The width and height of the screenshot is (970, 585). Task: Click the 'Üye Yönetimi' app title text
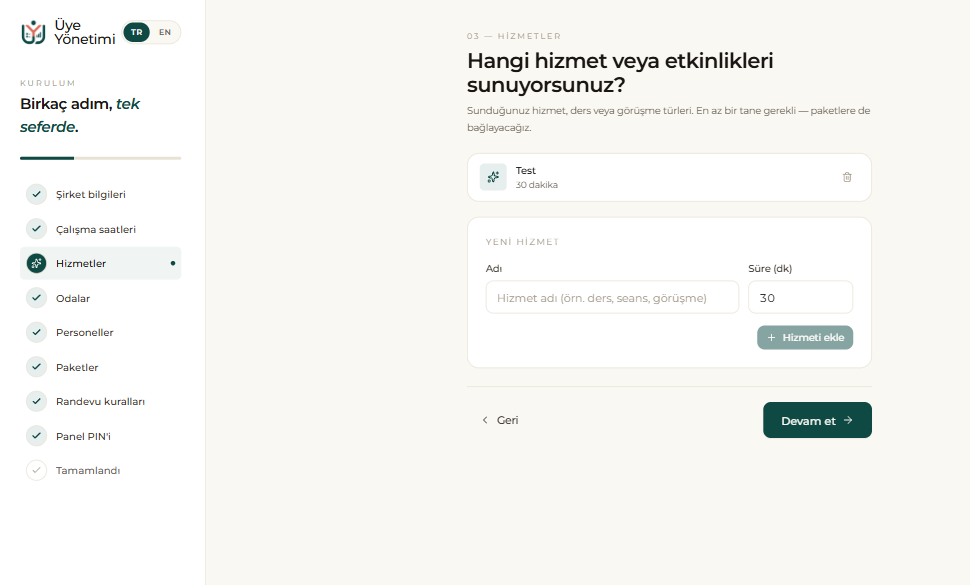[x=85, y=32]
